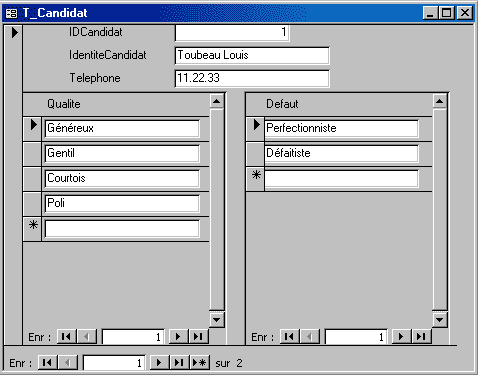Click the empty new Qualite entry field
The height and width of the screenshot is (375, 478).
point(122,229)
